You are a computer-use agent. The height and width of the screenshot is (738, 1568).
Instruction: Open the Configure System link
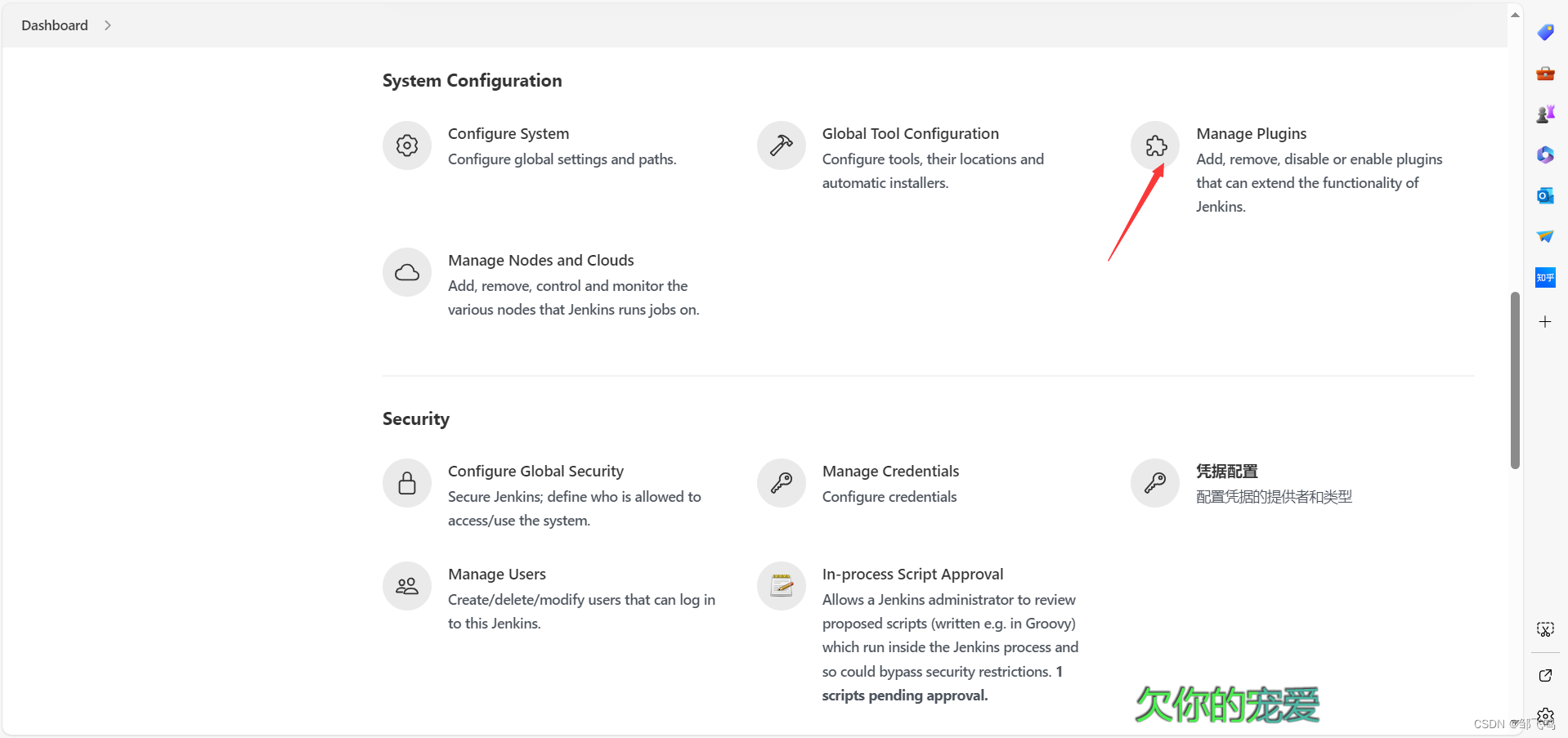pyautogui.click(x=508, y=133)
